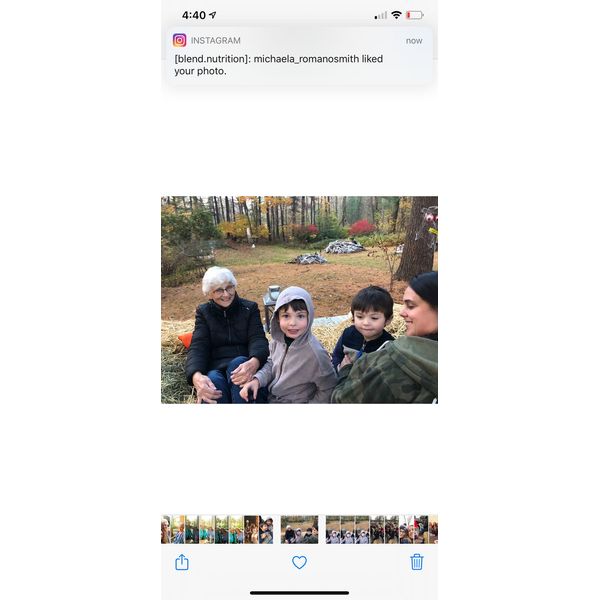Select the thumbnail showing a red flag
Screen dimensions: 600x600
coord(421,529)
